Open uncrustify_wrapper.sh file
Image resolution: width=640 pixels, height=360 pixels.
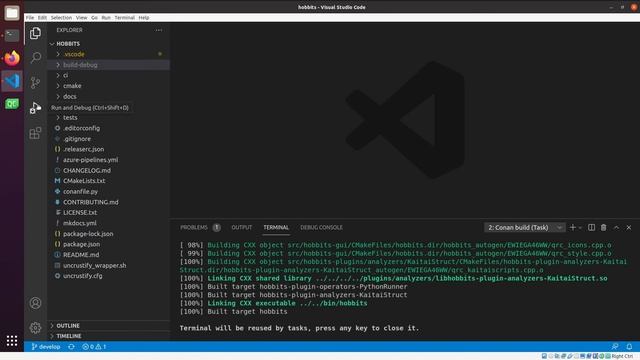tap(94, 265)
